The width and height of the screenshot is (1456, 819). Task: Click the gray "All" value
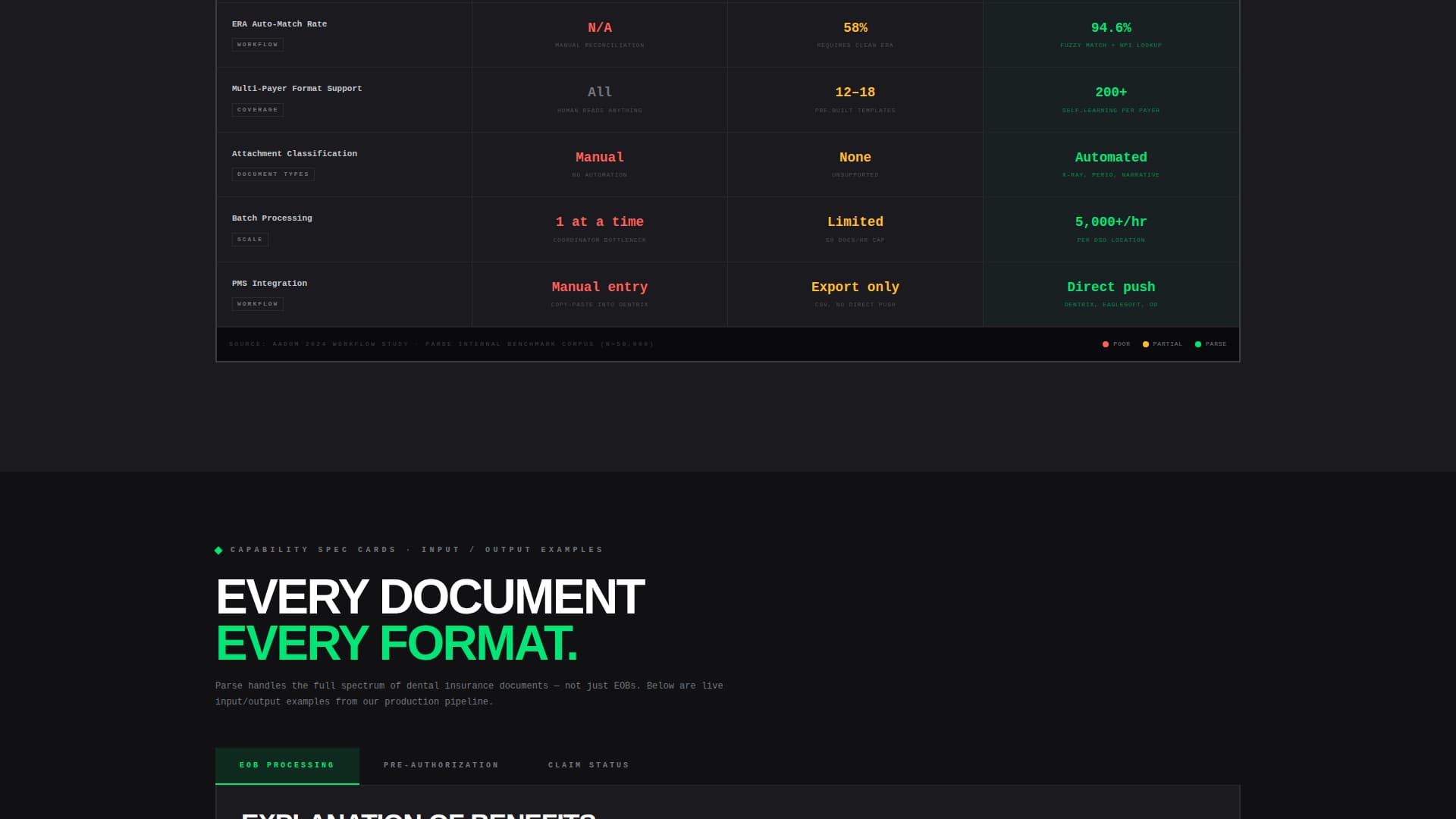[x=600, y=93]
